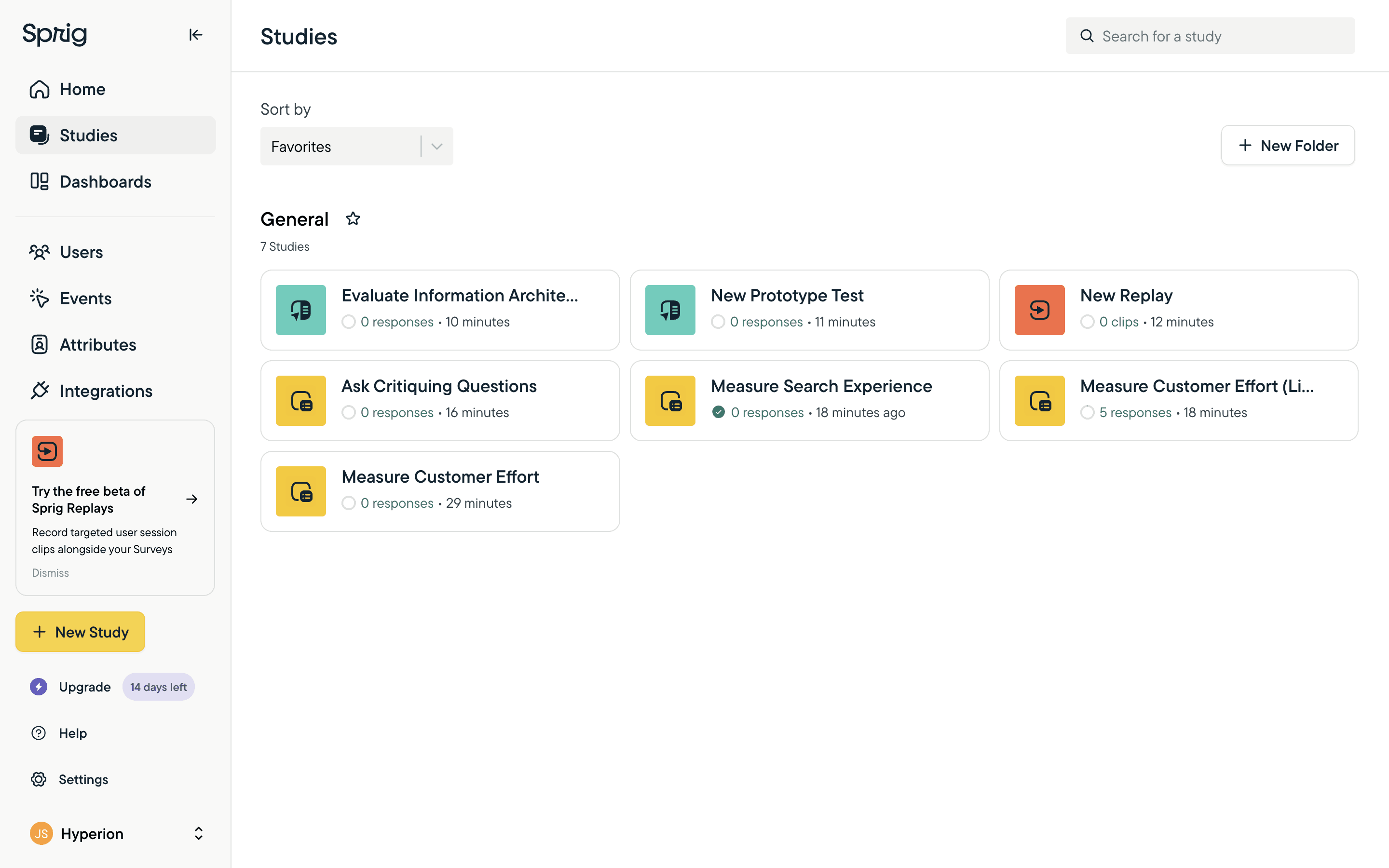Click the Search for a study field
1389x868 pixels.
point(1211,36)
